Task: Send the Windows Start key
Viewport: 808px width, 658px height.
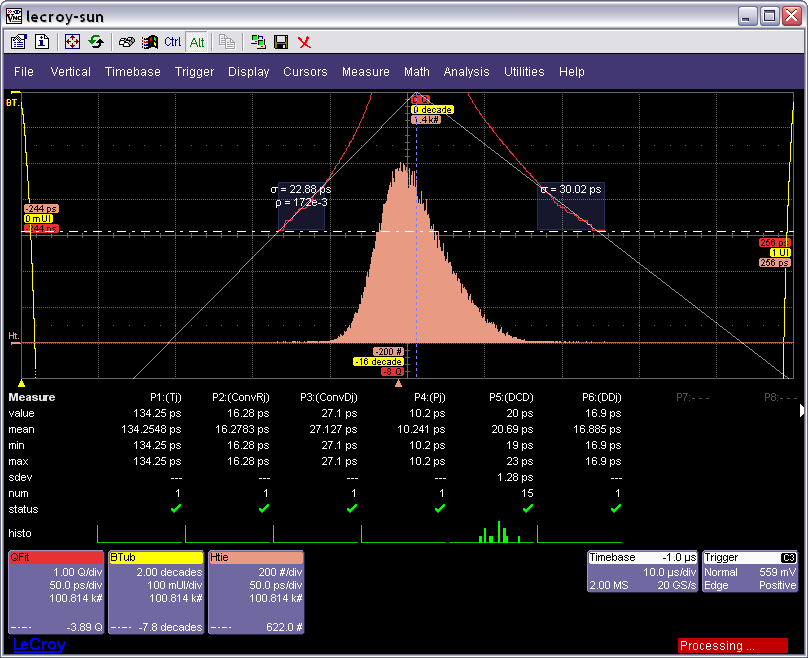Action: pyautogui.click(x=149, y=42)
